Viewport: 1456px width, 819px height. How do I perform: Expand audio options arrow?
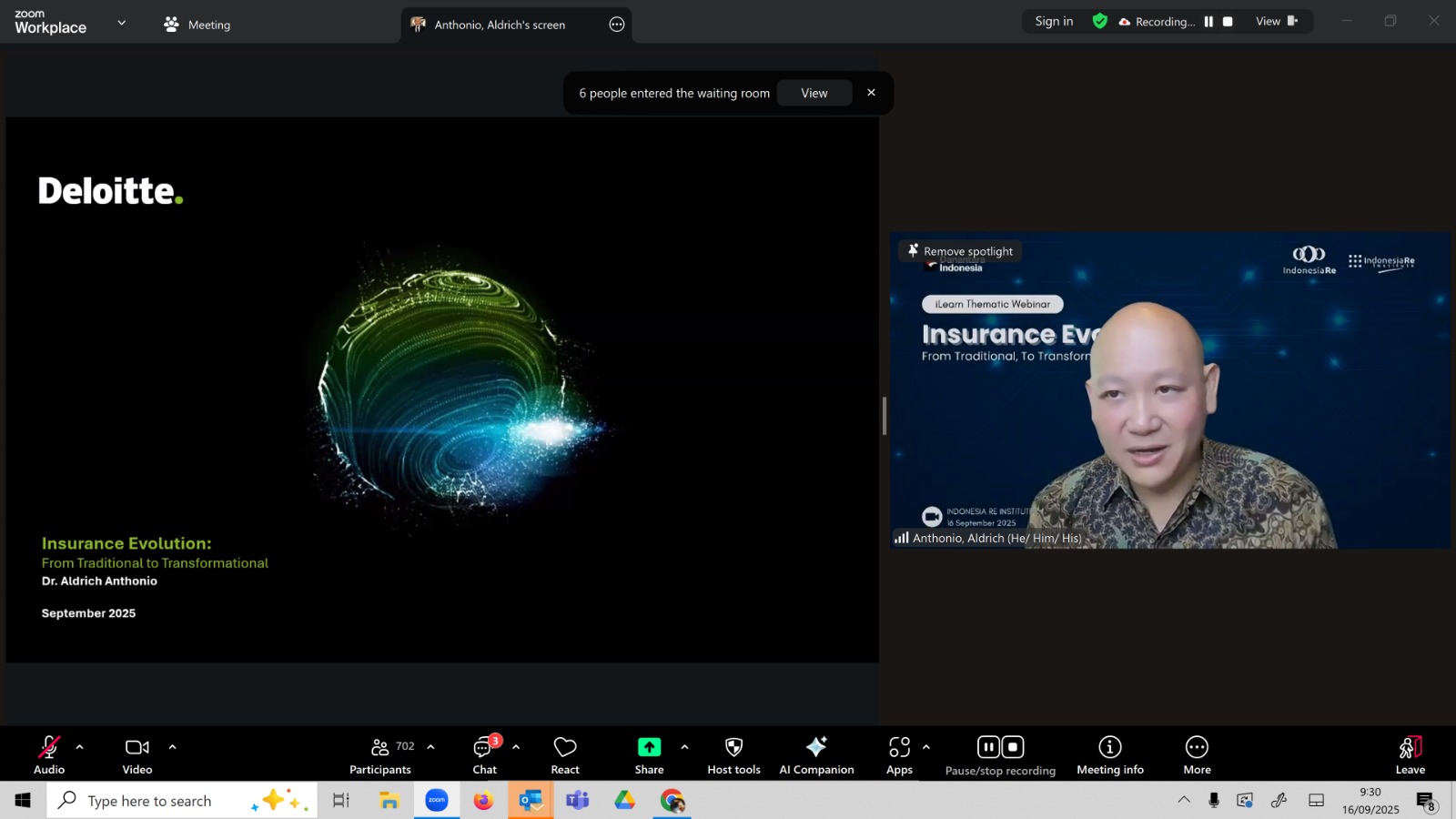point(80,747)
